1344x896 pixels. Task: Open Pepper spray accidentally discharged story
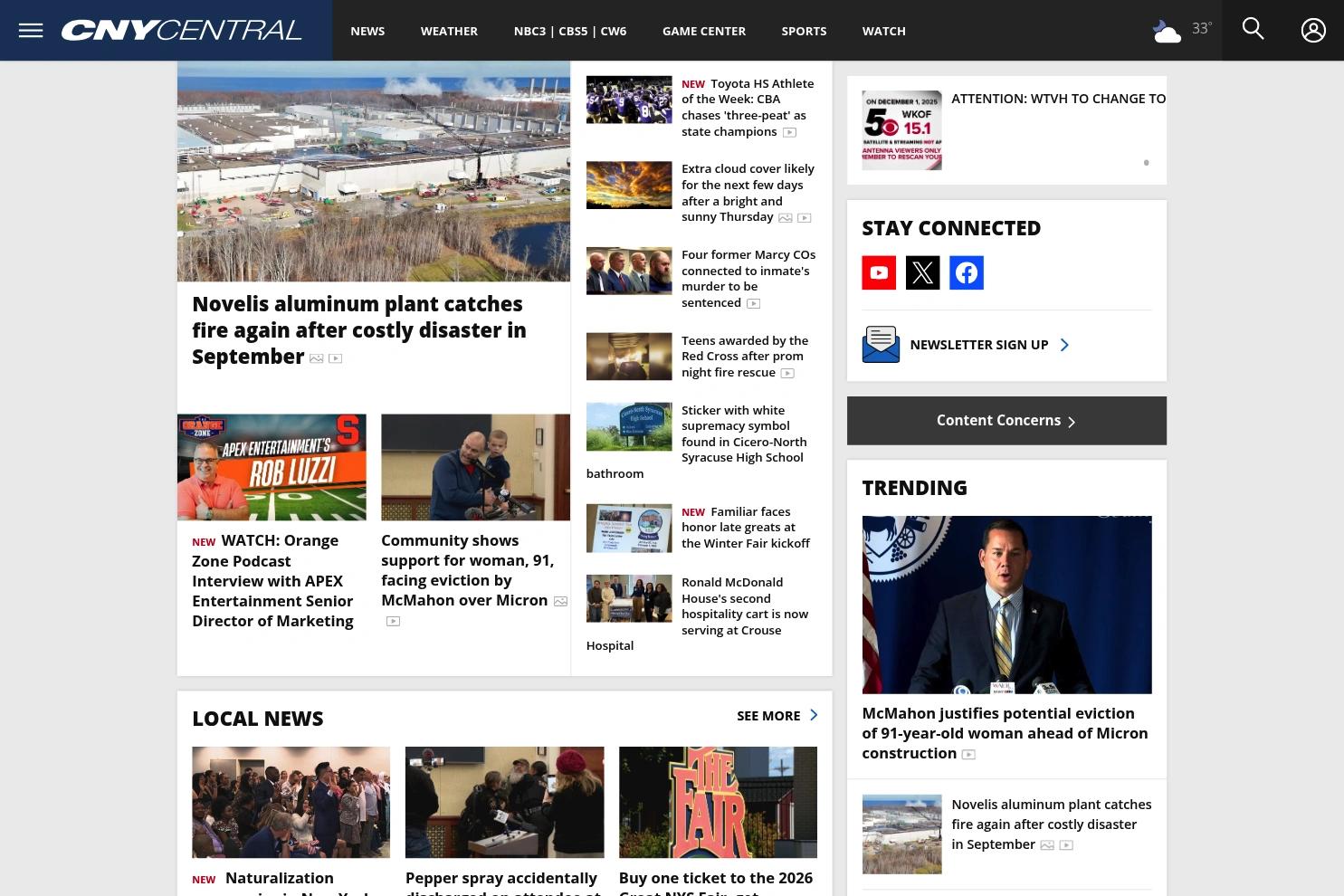pos(501,882)
